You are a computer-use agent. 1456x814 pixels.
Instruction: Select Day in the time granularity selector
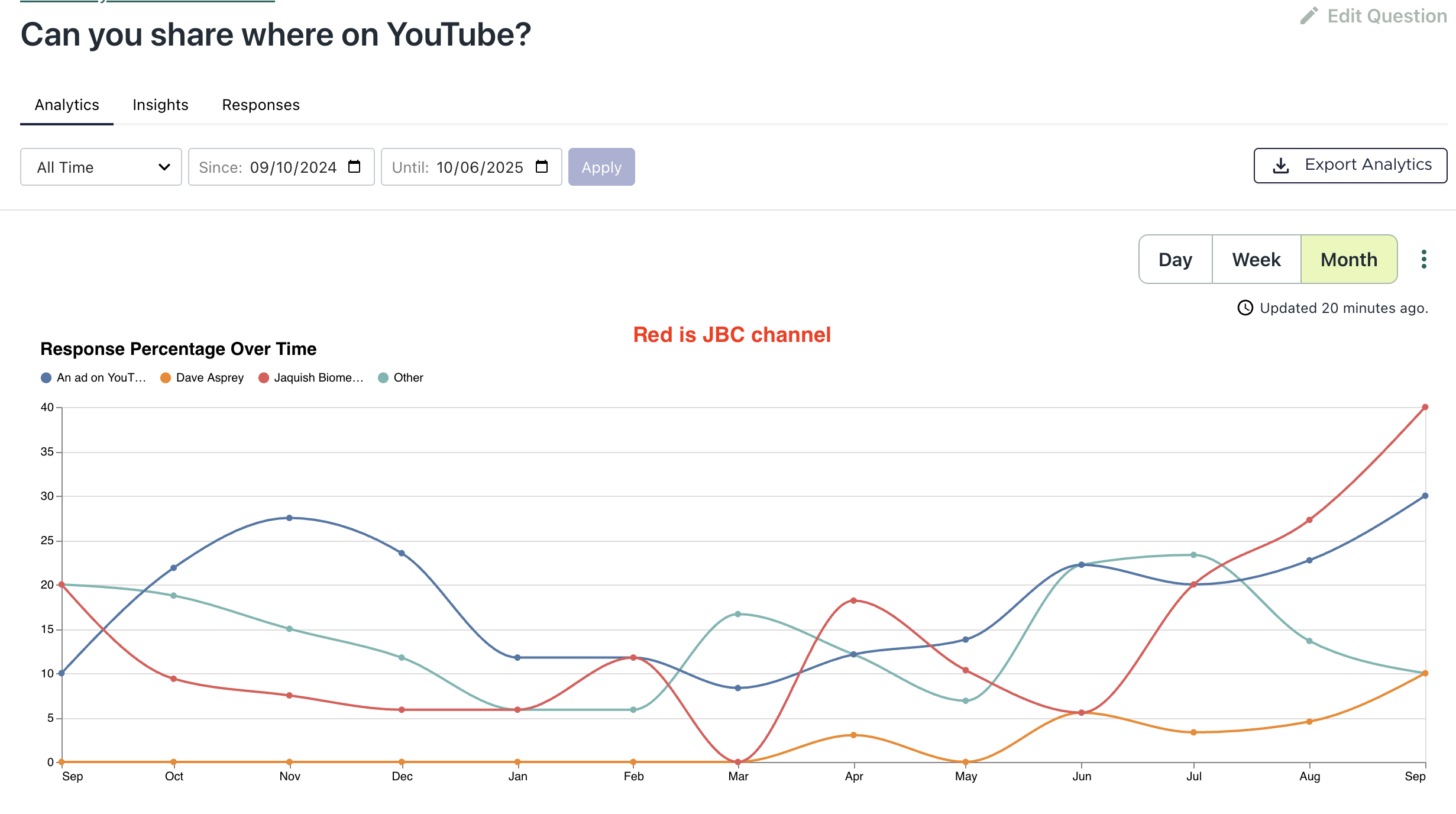coord(1176,259)
